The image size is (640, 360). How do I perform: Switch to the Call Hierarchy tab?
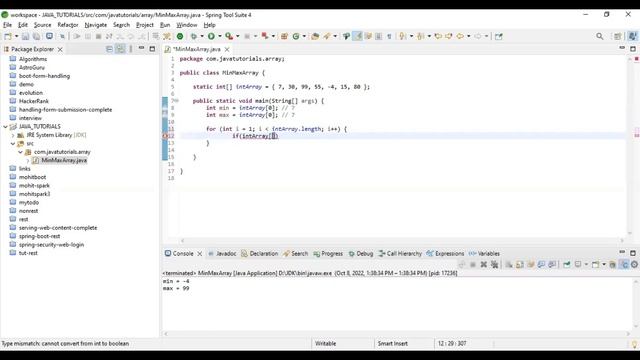[400, 253]
